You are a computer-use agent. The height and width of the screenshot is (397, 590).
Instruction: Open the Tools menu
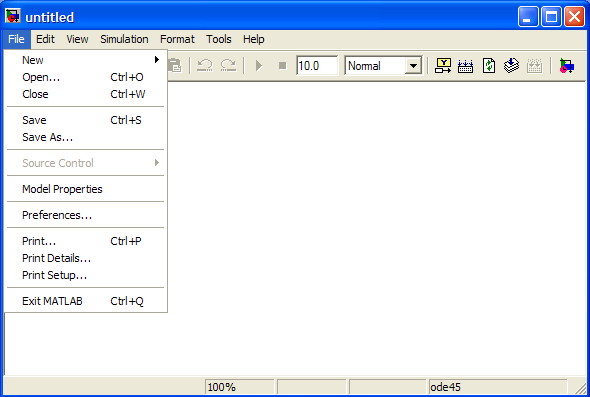219,39
